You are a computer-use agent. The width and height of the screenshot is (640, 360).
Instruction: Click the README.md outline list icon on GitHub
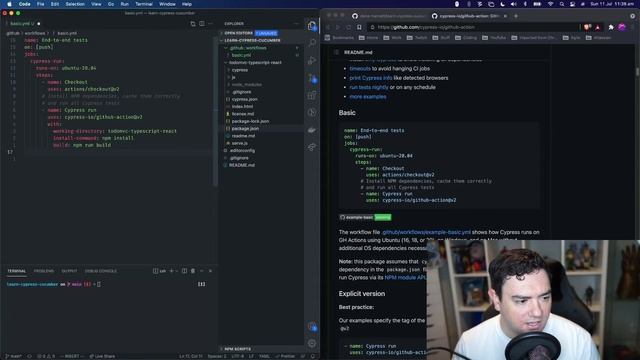336,52
